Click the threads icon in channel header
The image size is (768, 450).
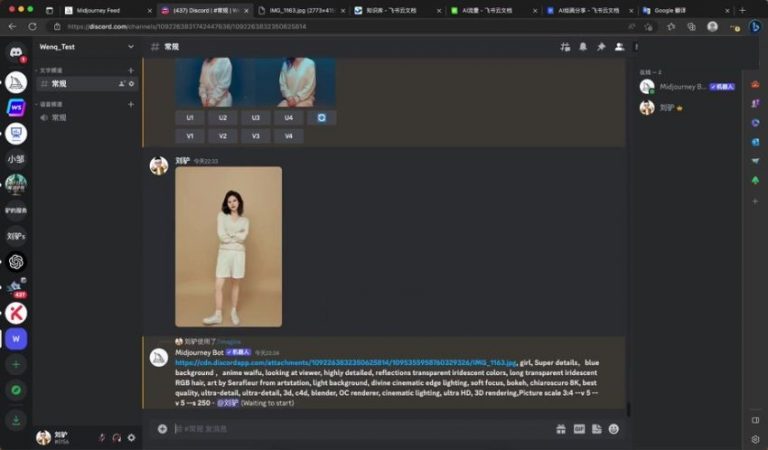565,46
